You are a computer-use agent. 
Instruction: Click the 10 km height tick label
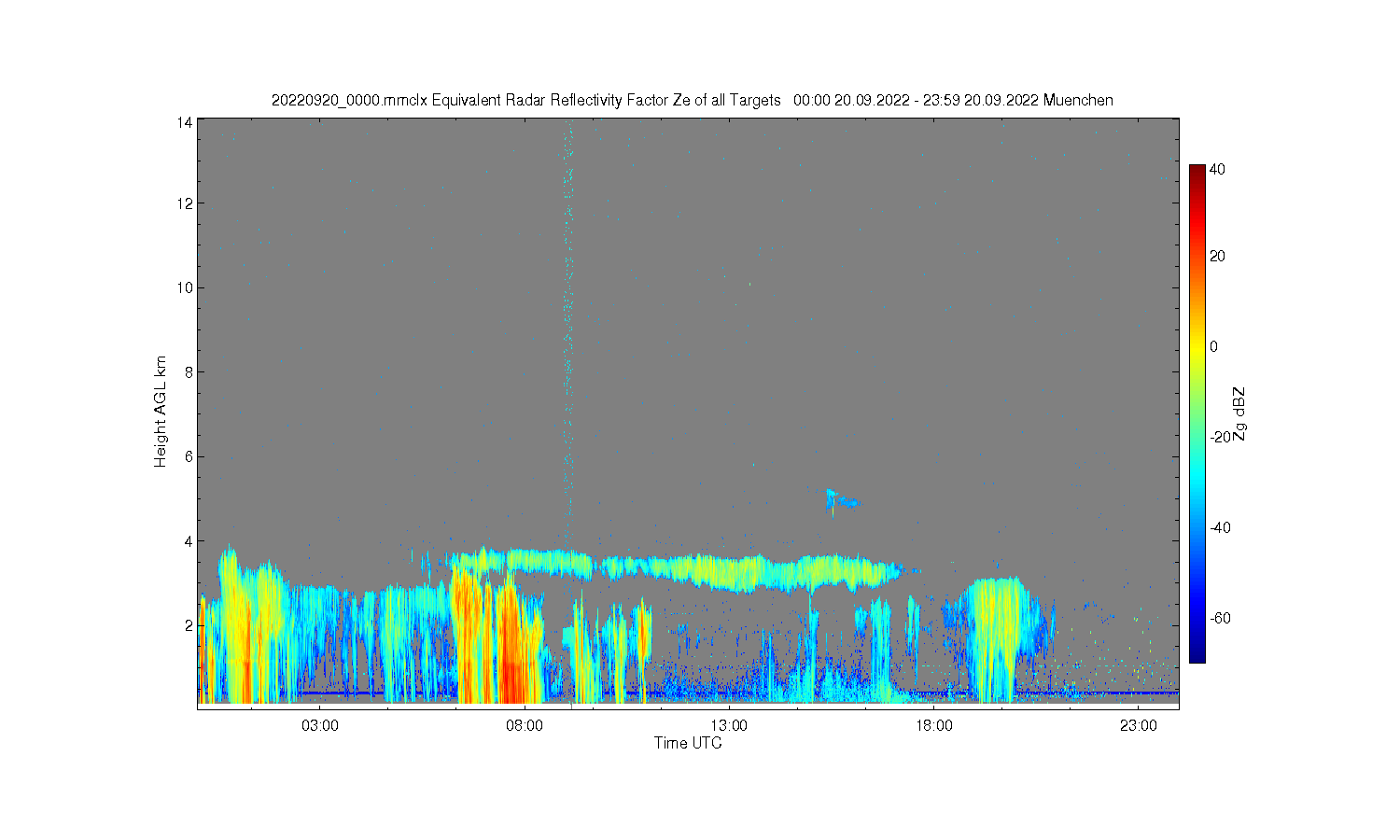coord(185,287)
